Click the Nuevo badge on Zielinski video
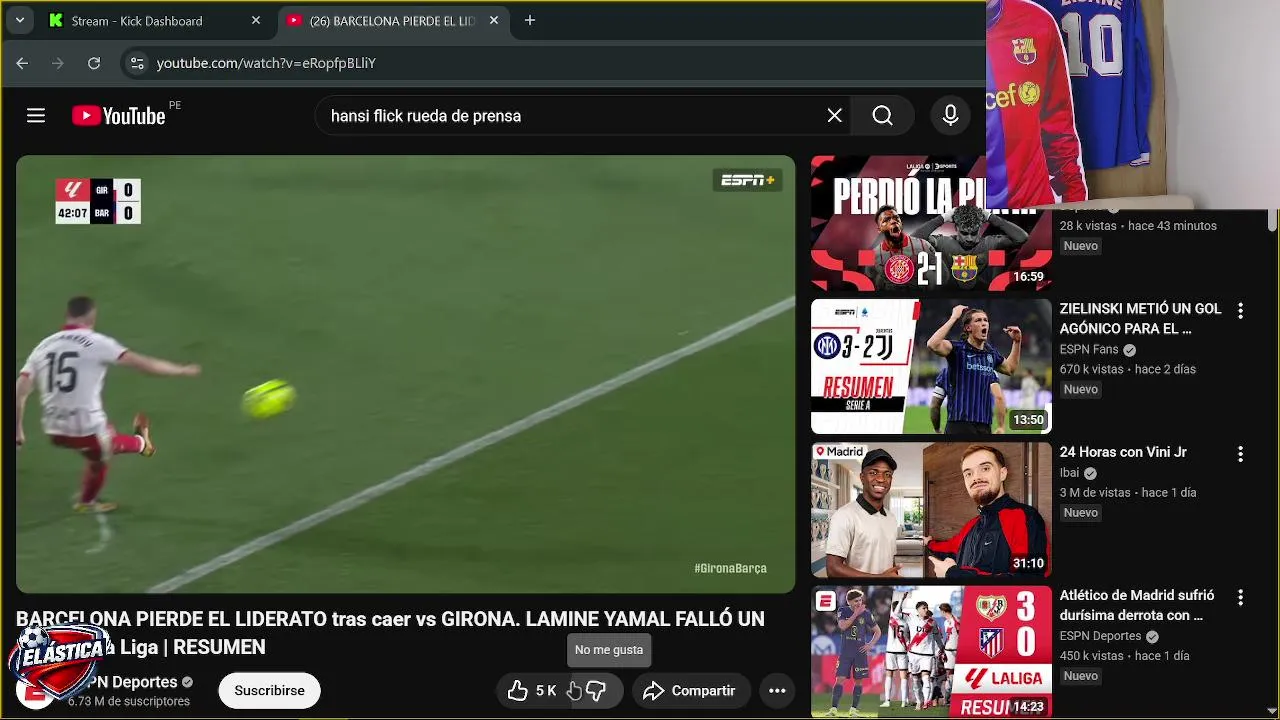 tap(1081, 389)
